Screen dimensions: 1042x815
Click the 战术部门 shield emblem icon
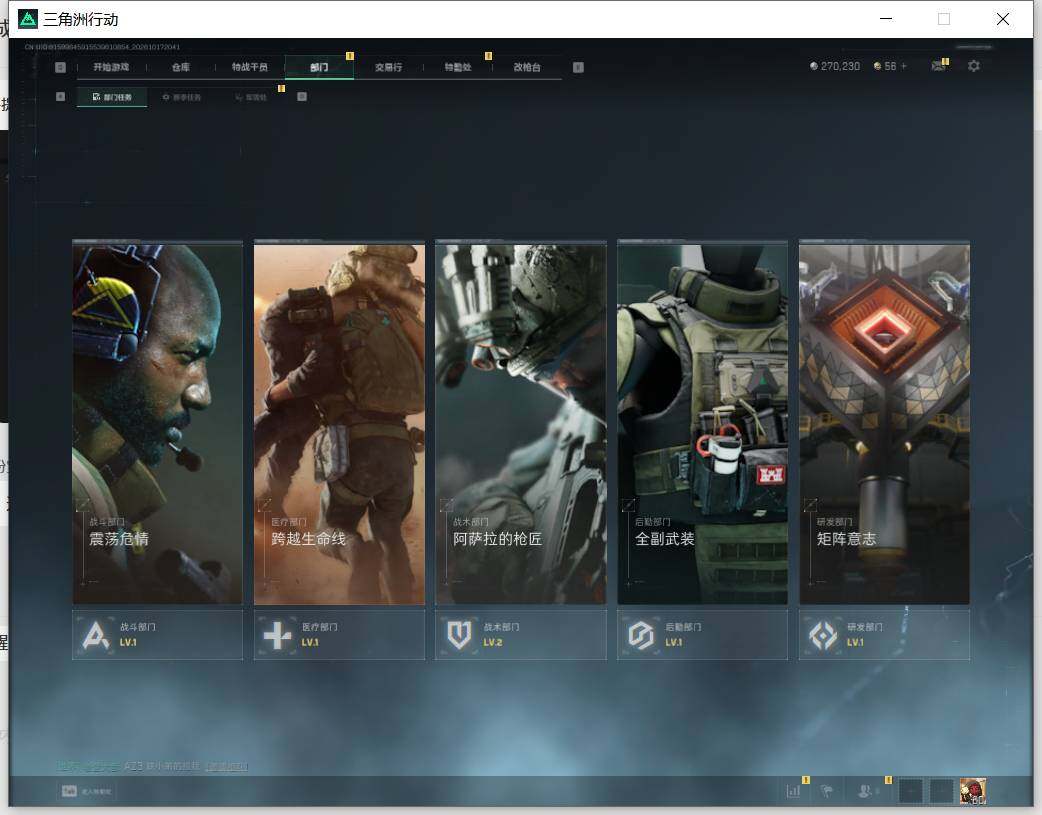(x=459, y=635)
